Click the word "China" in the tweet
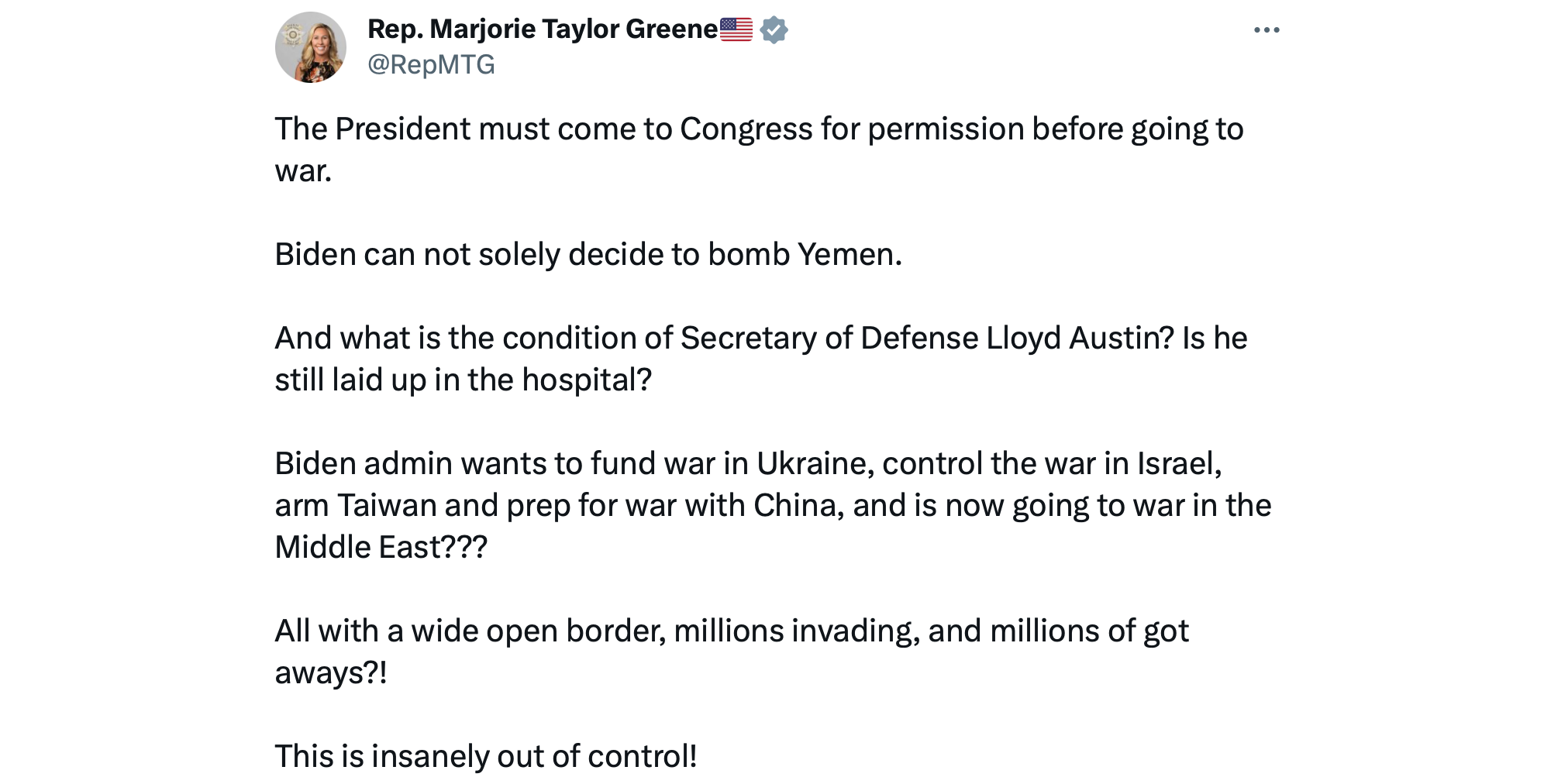The width and height of the screenshot is (1544, 784). coord(798,506)
